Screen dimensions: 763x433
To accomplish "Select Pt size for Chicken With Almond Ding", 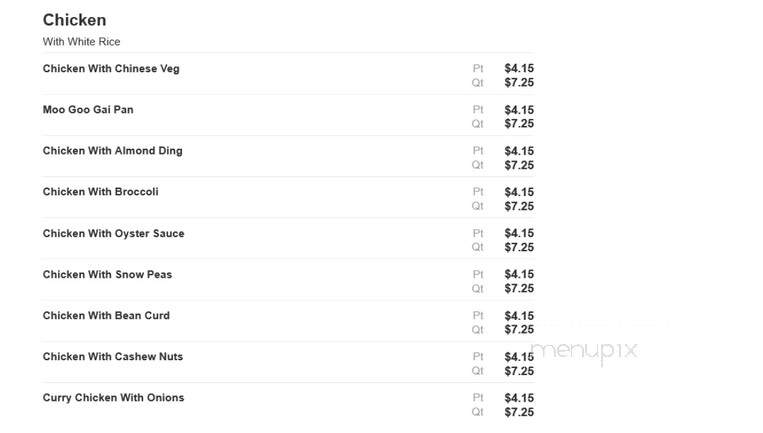I will click(x=478, y=151).
